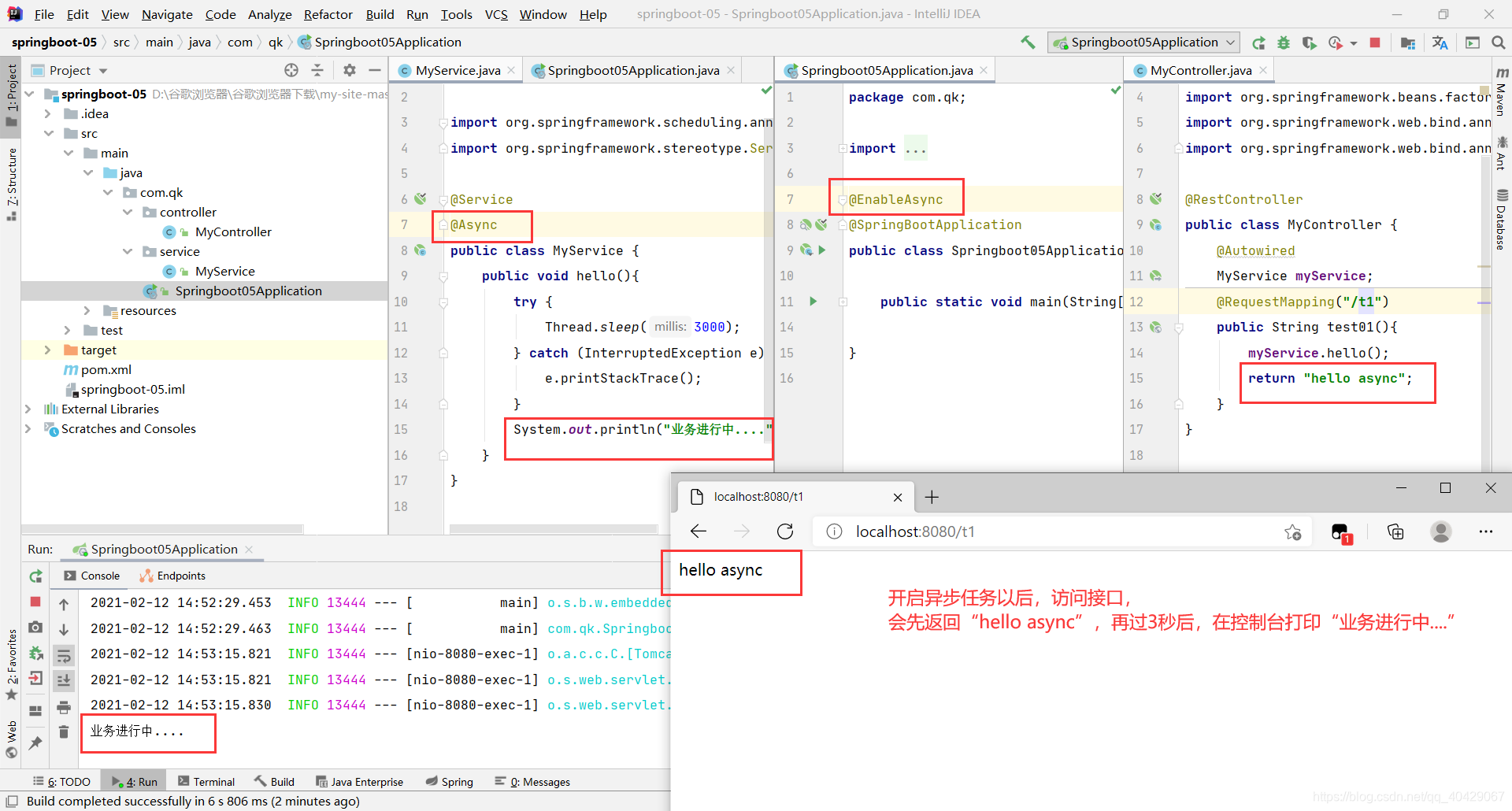The image size is (1512, 811).
Task: Move up the stack trace arrow in console
Action: point(64,604)
